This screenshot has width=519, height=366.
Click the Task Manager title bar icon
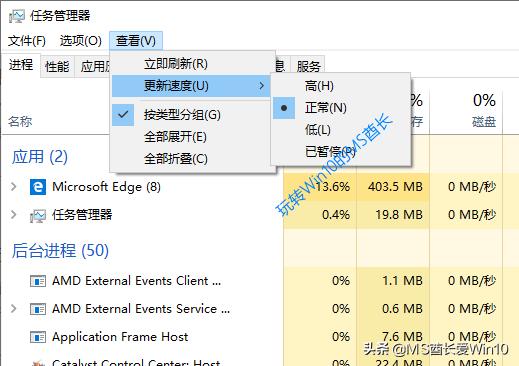click(17, 16)
